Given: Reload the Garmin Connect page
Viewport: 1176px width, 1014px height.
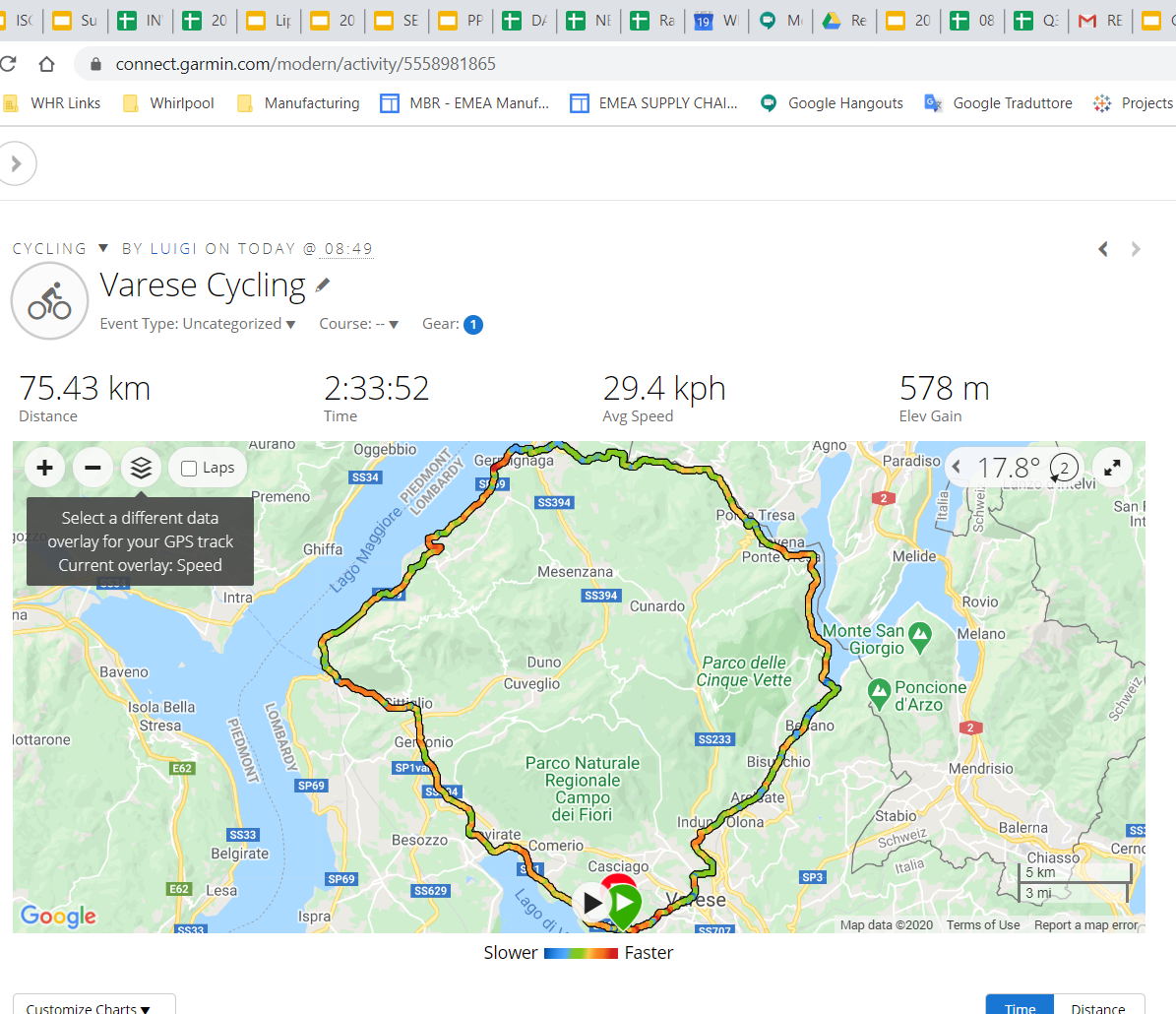Looking at the screenshot, I should [8, 64].
